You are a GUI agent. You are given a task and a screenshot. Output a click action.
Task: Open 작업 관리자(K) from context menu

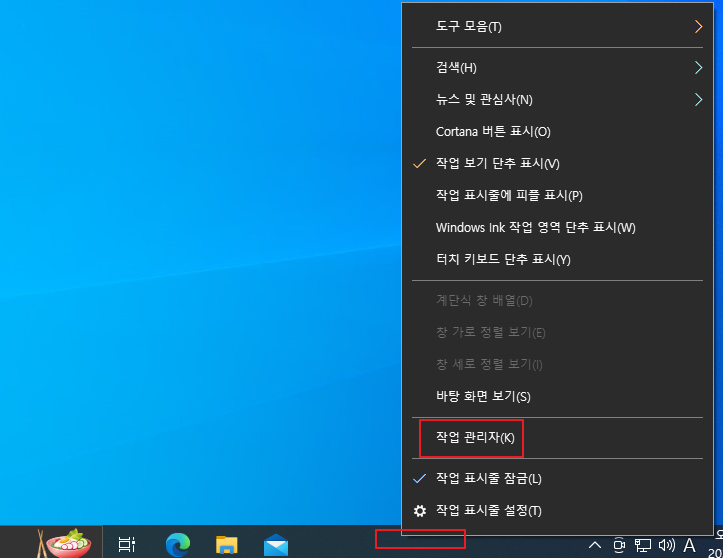click(557, 437)
